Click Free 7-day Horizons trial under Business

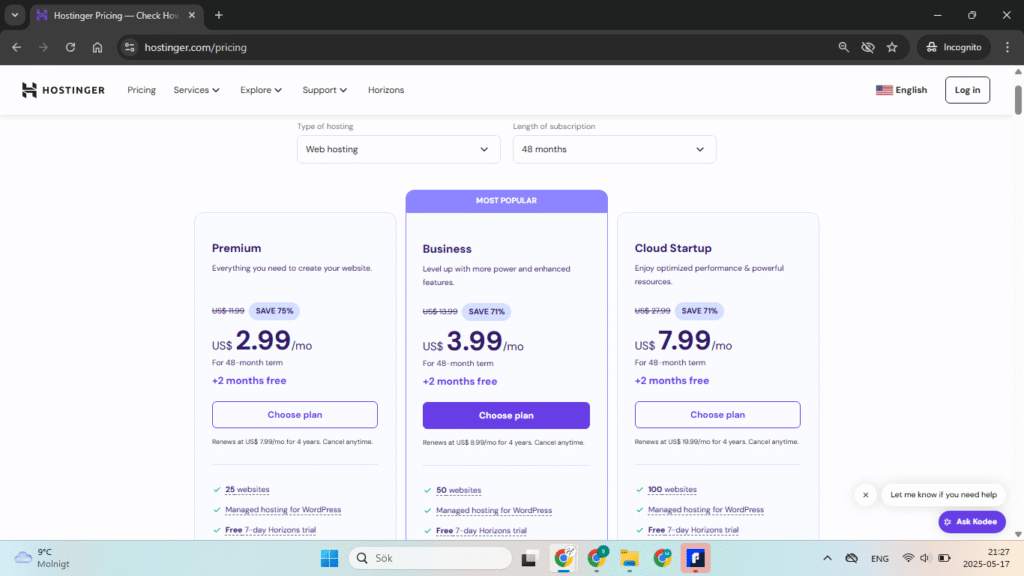(x=481, y=530)
